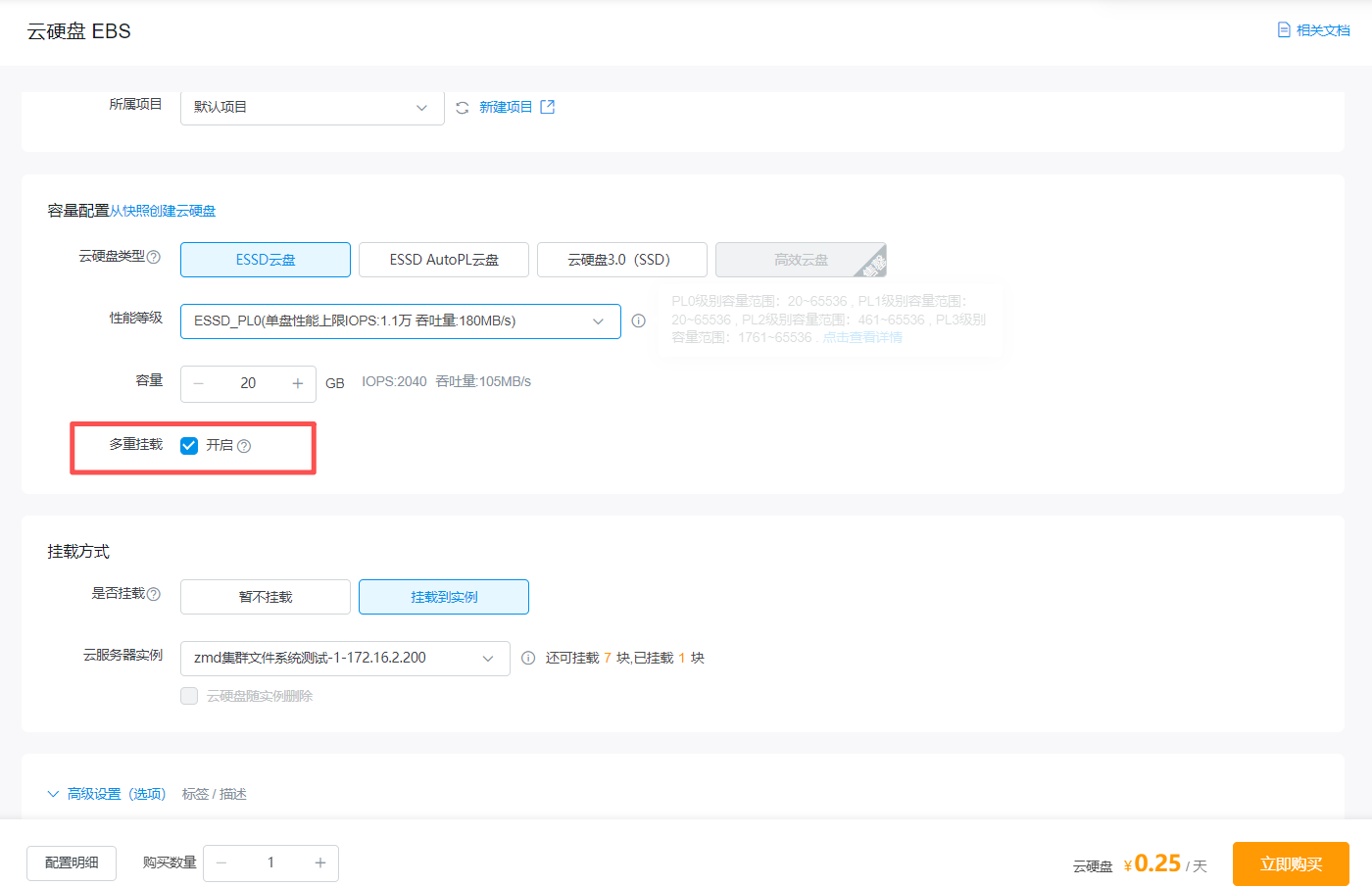Viewport: 1372px width, 887px height.
Task: Decrease the 容量 value with minus button
Action: (199, 384)
